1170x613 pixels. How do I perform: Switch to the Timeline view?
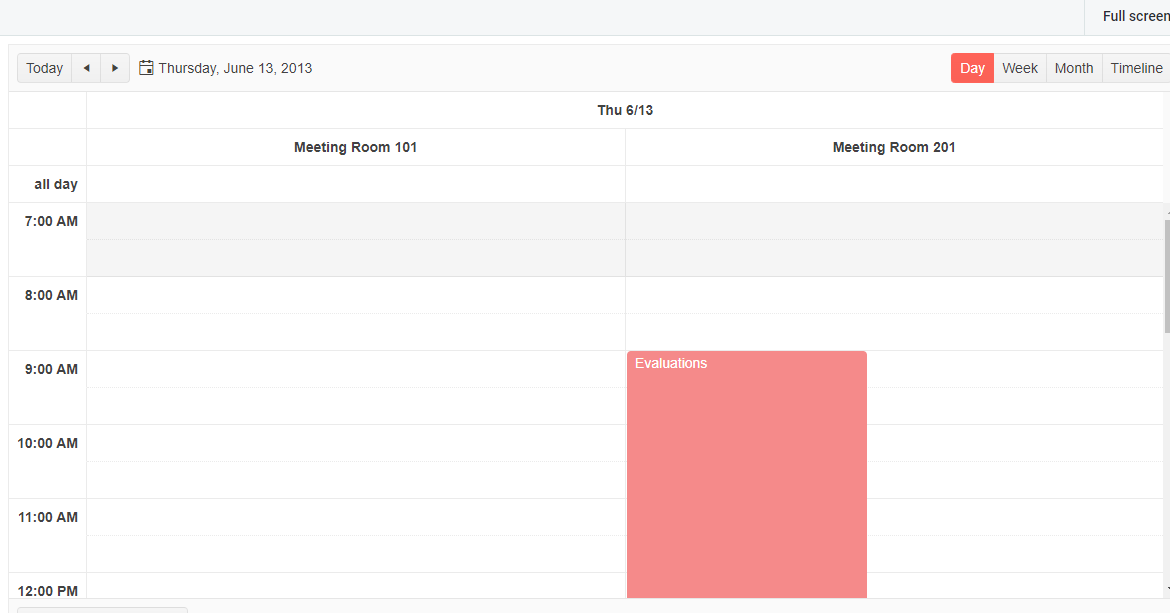(x=1136, y=68)
